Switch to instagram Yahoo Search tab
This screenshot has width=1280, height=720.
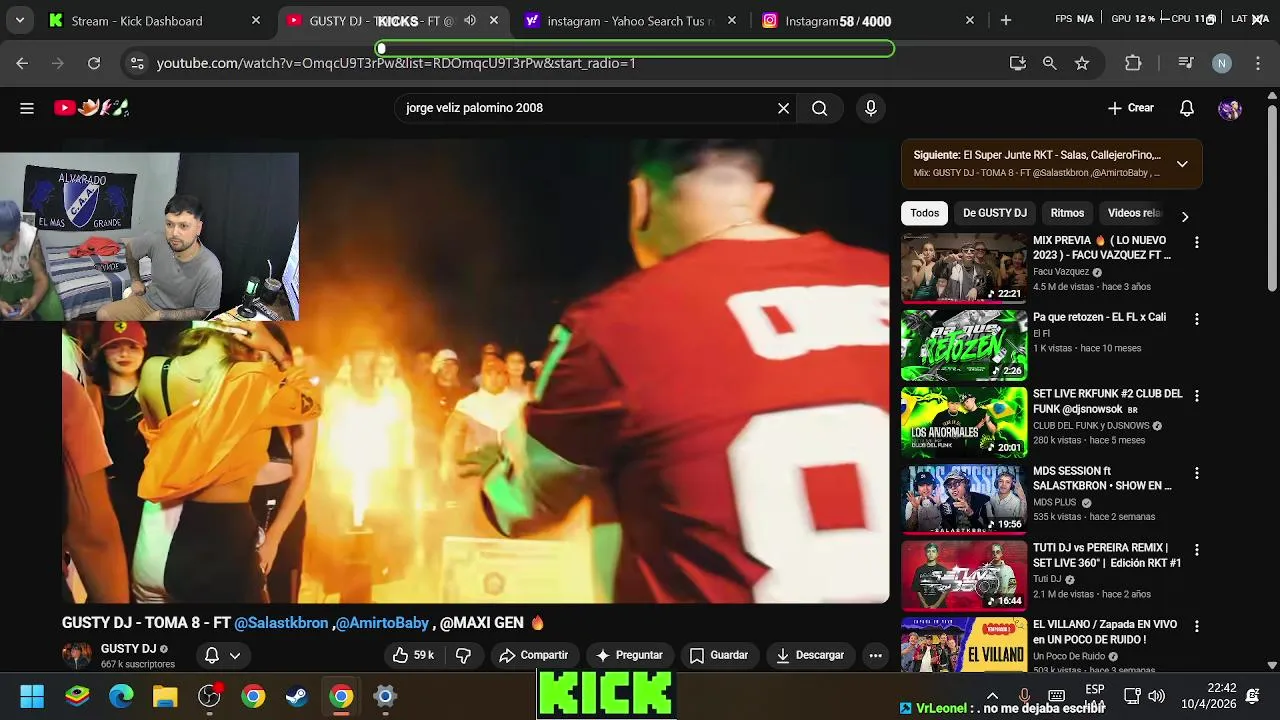(x=631, y=20)
